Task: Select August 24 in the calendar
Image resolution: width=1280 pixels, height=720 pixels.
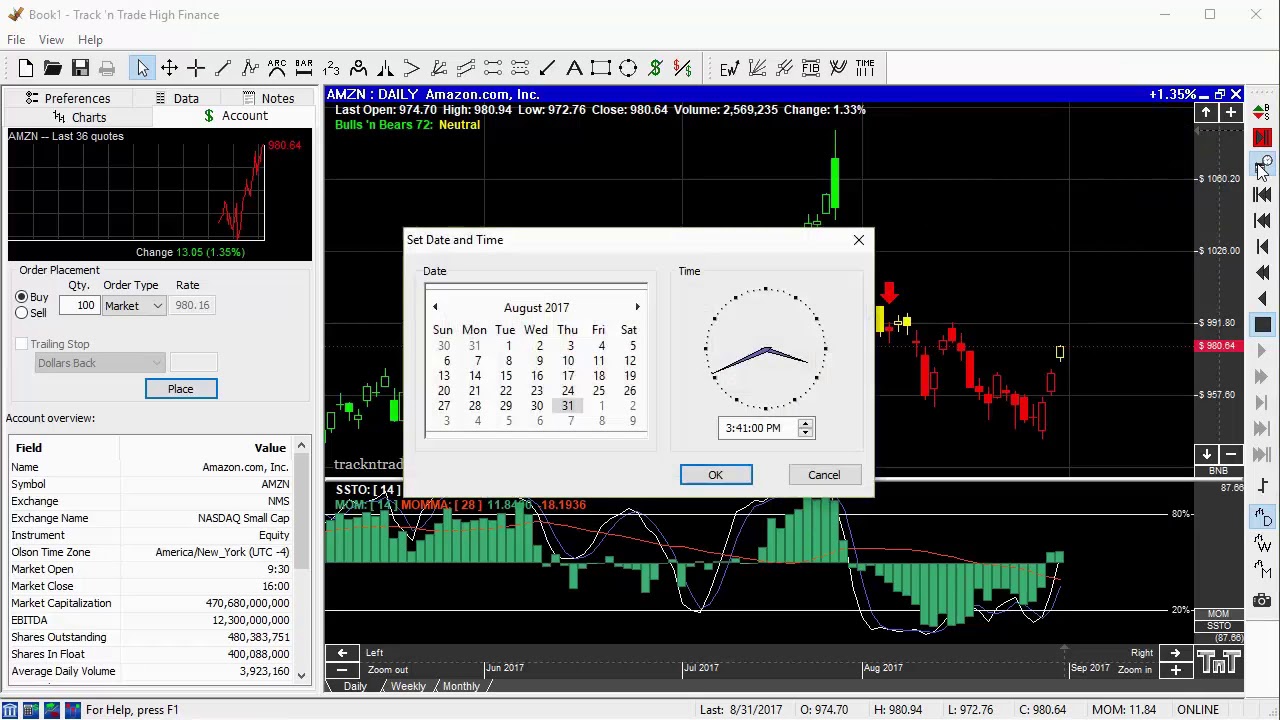Action: pos(567,391)
